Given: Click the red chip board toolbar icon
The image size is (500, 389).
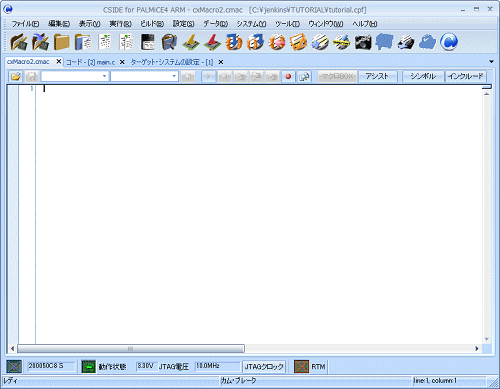Looking at the screenshot, I should (212, 42).
